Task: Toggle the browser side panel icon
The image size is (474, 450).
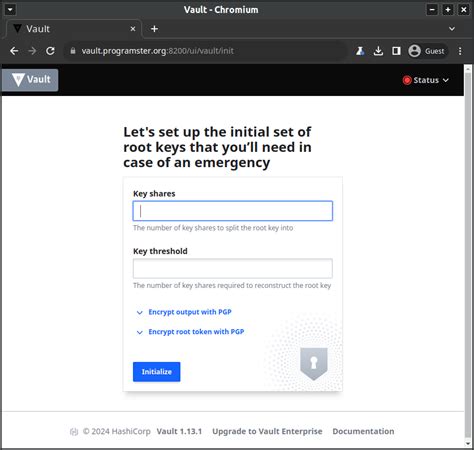Action: (x=396, y=51)
